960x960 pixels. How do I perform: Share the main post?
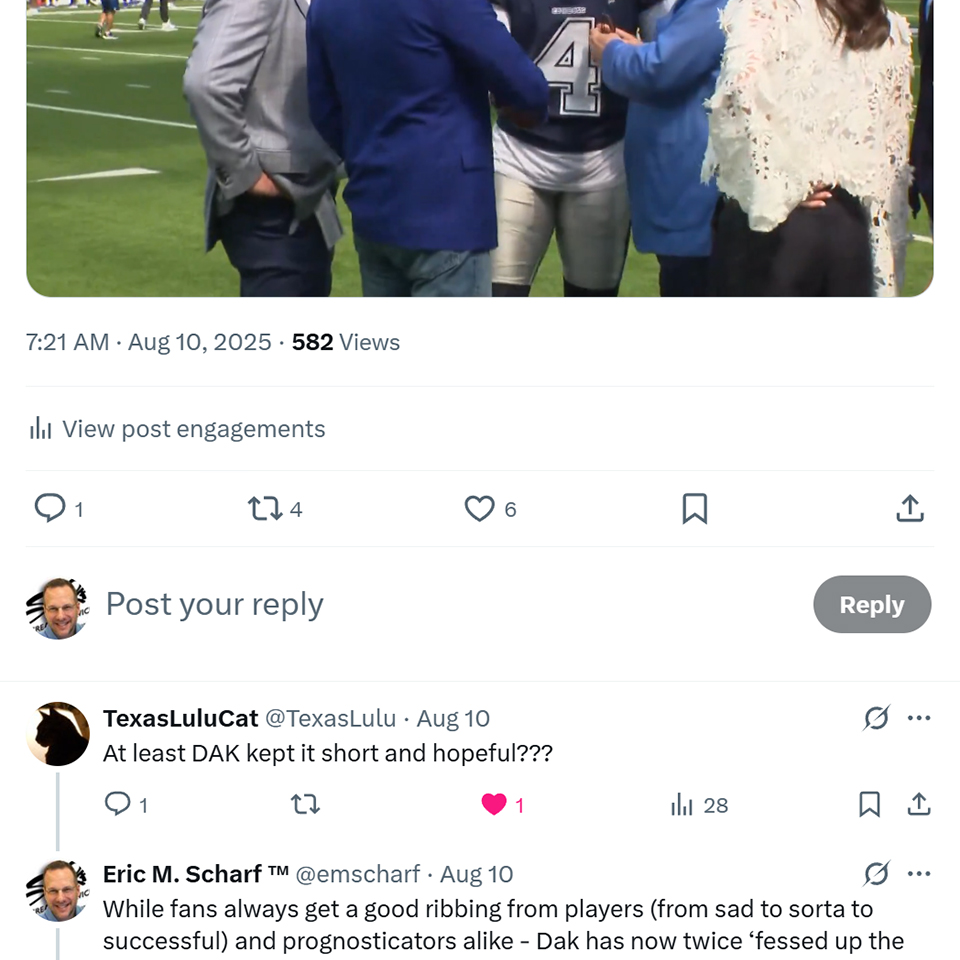tap(909, 509)
